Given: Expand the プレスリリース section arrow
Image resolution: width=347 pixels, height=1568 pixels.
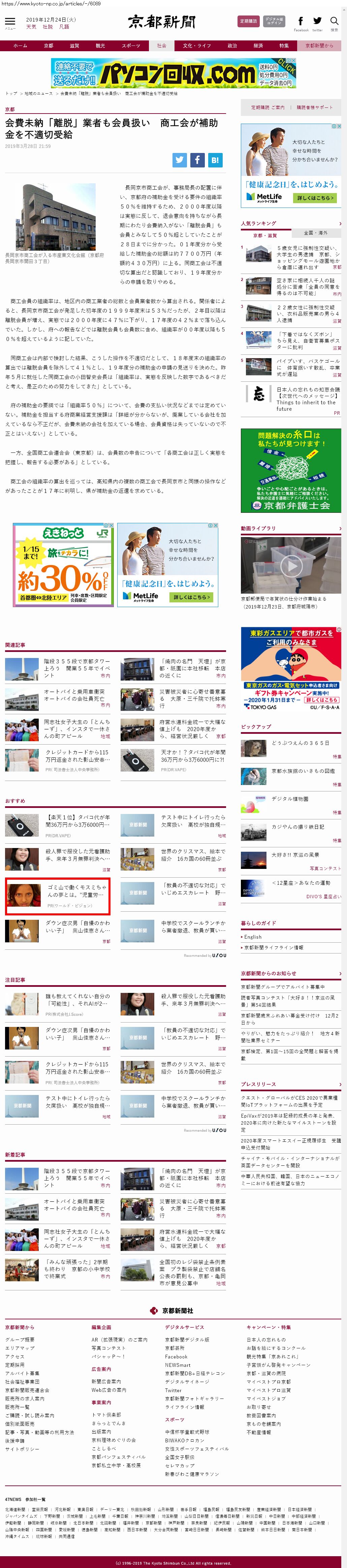Looking at the screenshot, I should point(340,1084).
